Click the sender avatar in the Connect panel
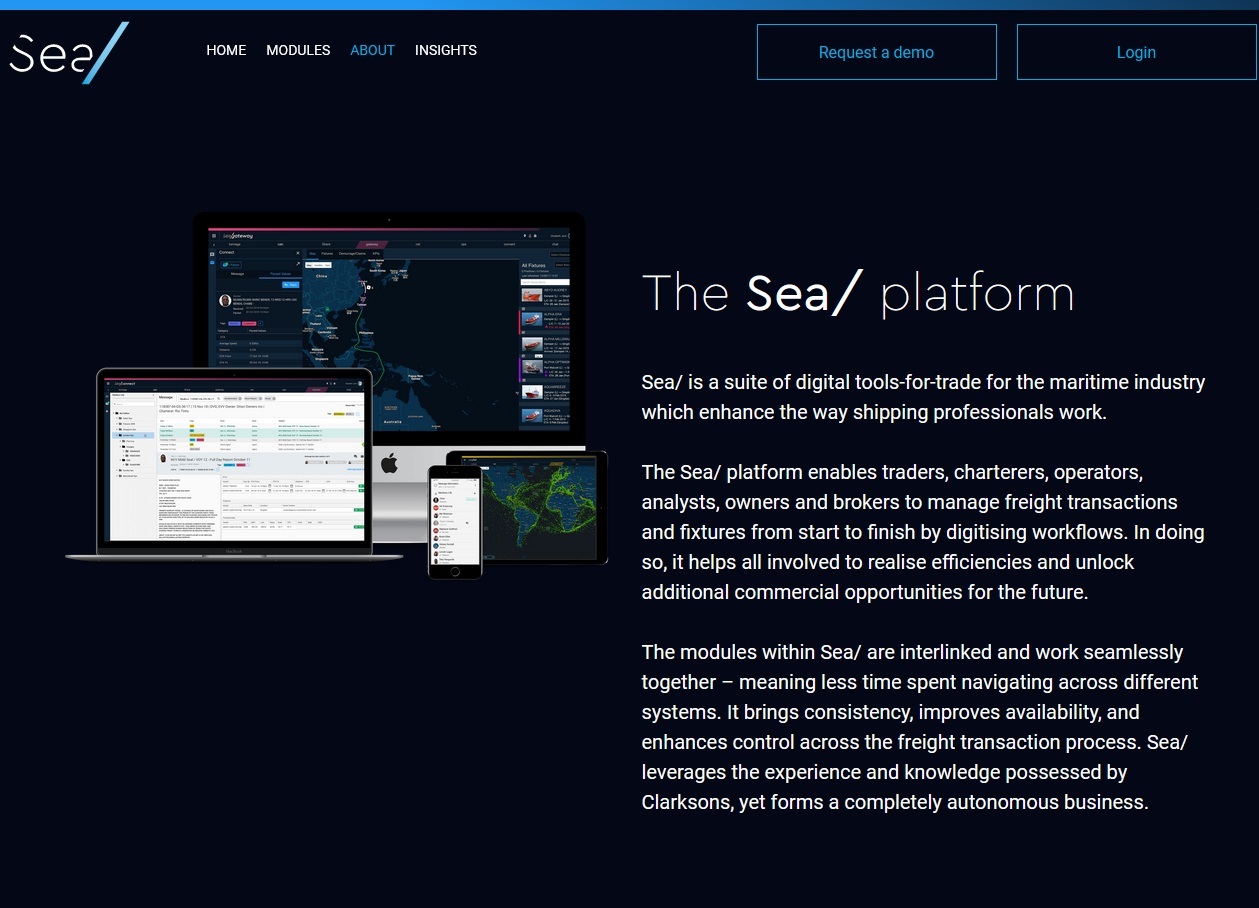 [x=223, y=300]
